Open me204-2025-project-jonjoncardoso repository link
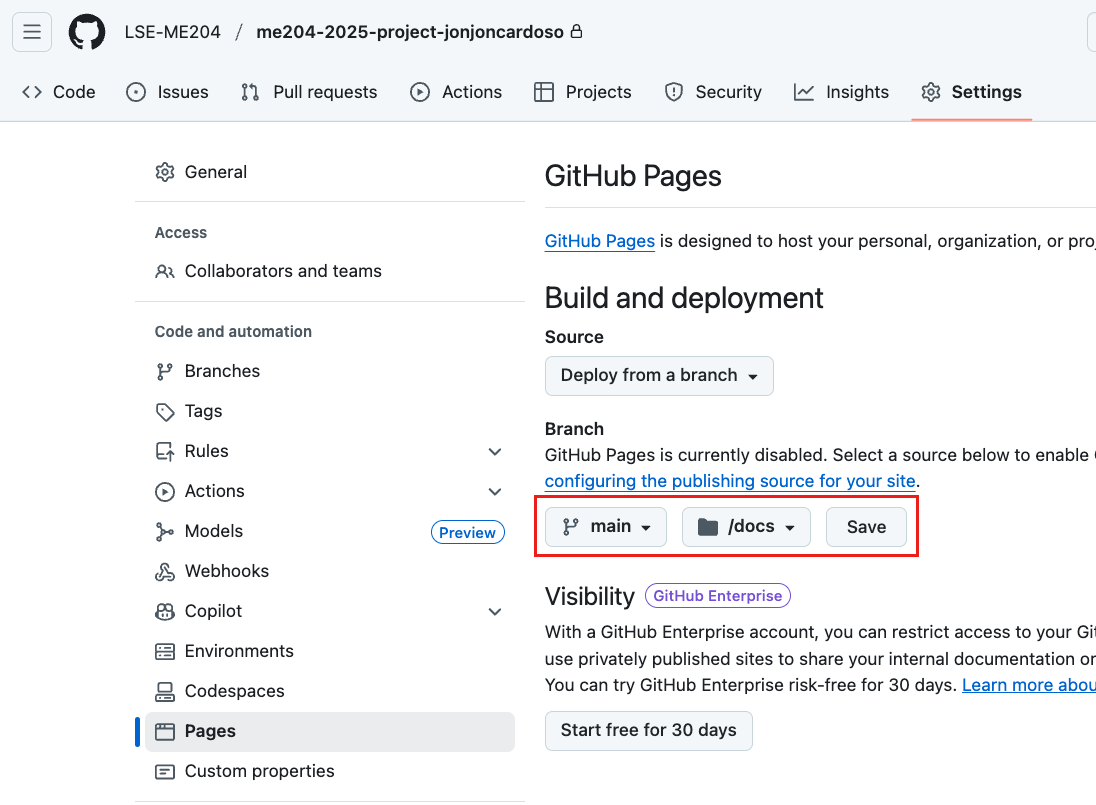The width and height of the screenshot is (1096, 805). pos(410,32)
